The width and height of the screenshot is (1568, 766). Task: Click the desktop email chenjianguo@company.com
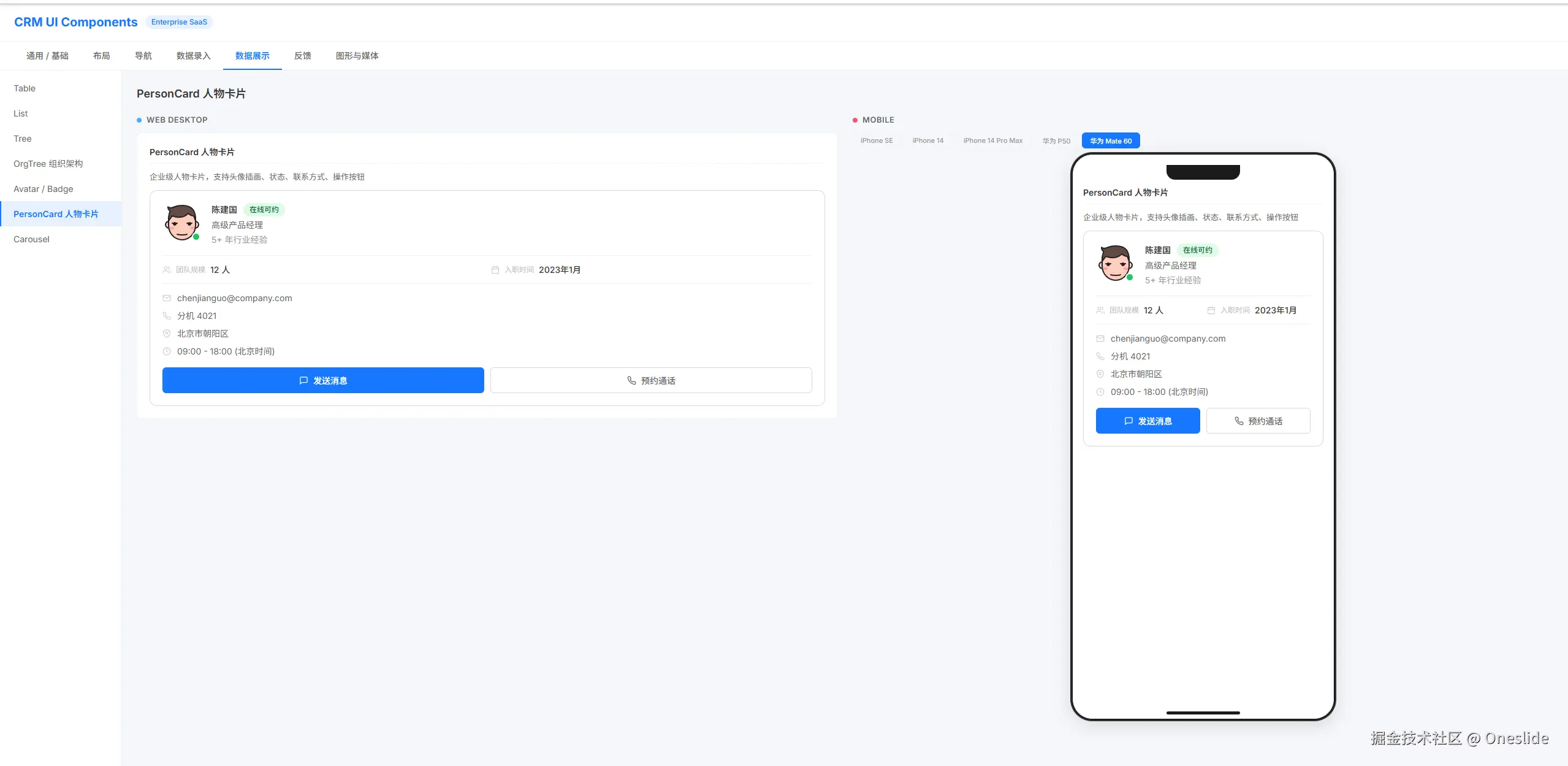click(x=235, y=298)
